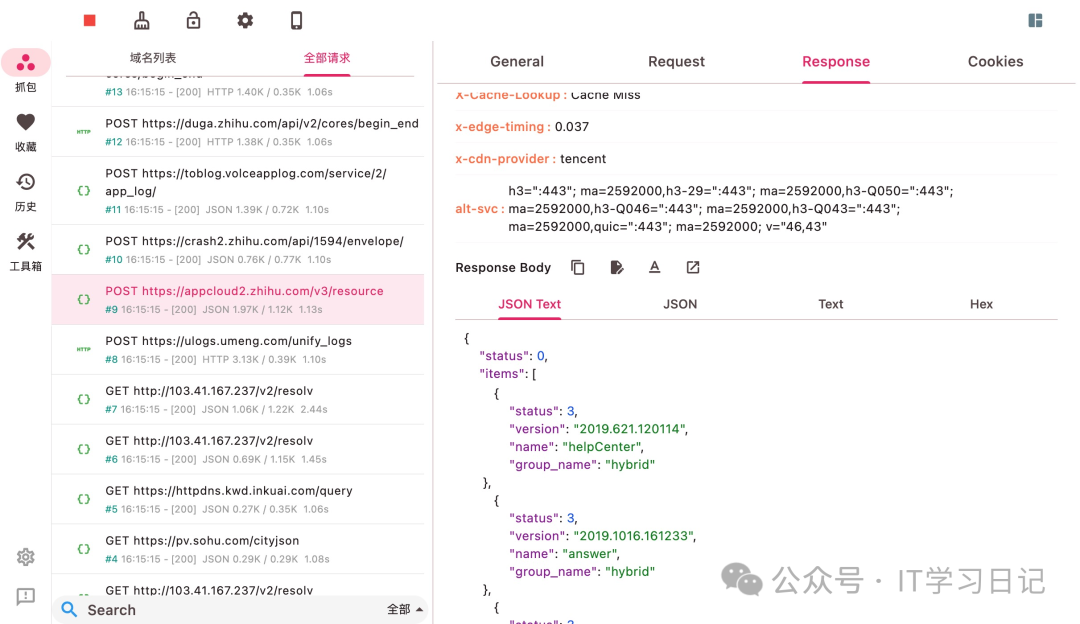1080x624 pixels.
Task: Edit the response body with pencil-file icon
Action: coord(616,267)
